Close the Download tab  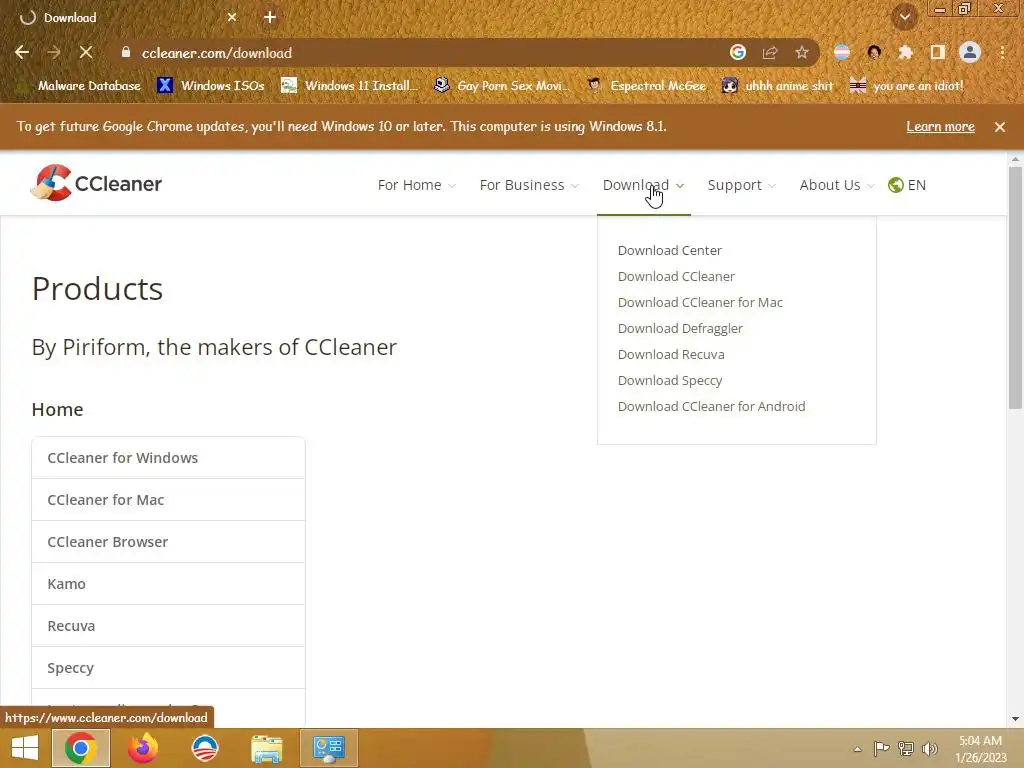click(232, 18)
